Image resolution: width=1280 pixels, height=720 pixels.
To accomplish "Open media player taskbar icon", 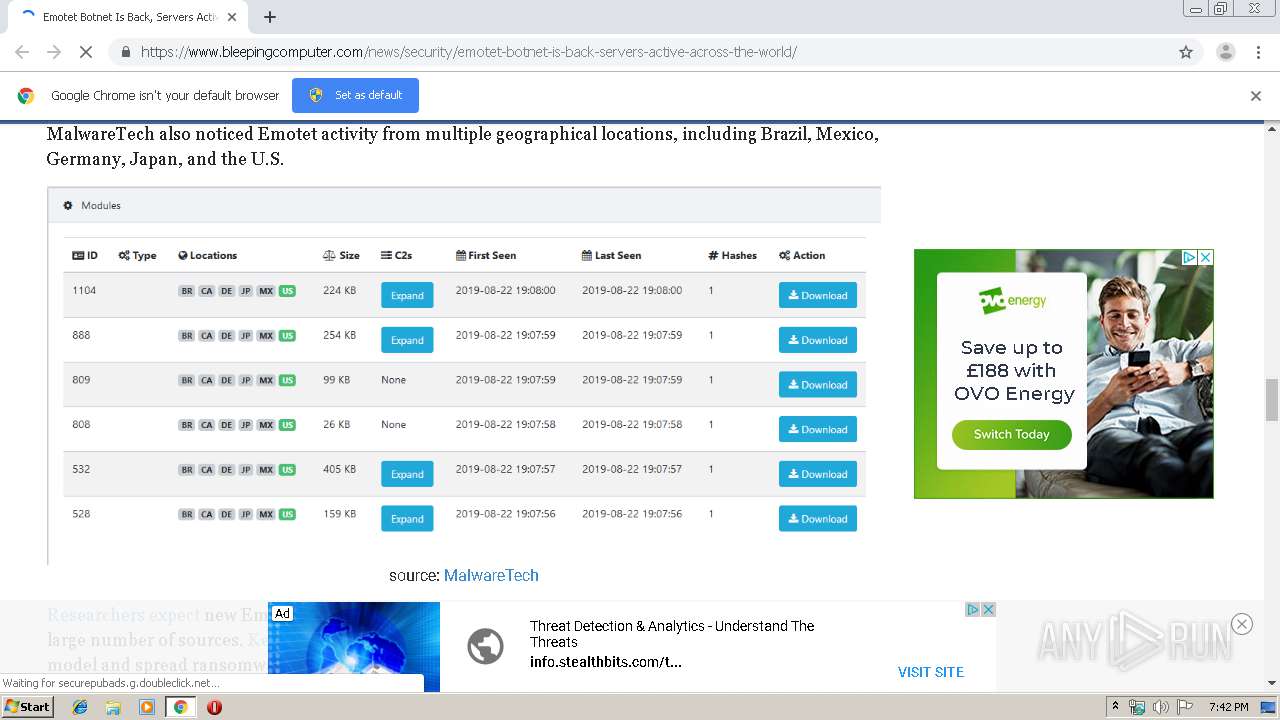I will click(147, 707).
